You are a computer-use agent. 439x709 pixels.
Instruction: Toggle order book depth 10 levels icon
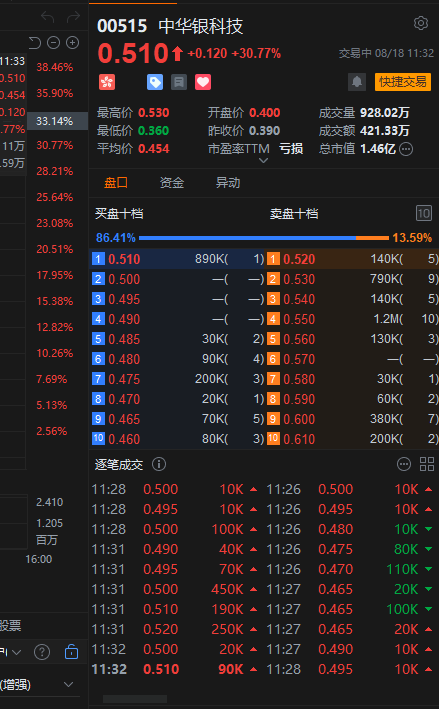point(423,213)
